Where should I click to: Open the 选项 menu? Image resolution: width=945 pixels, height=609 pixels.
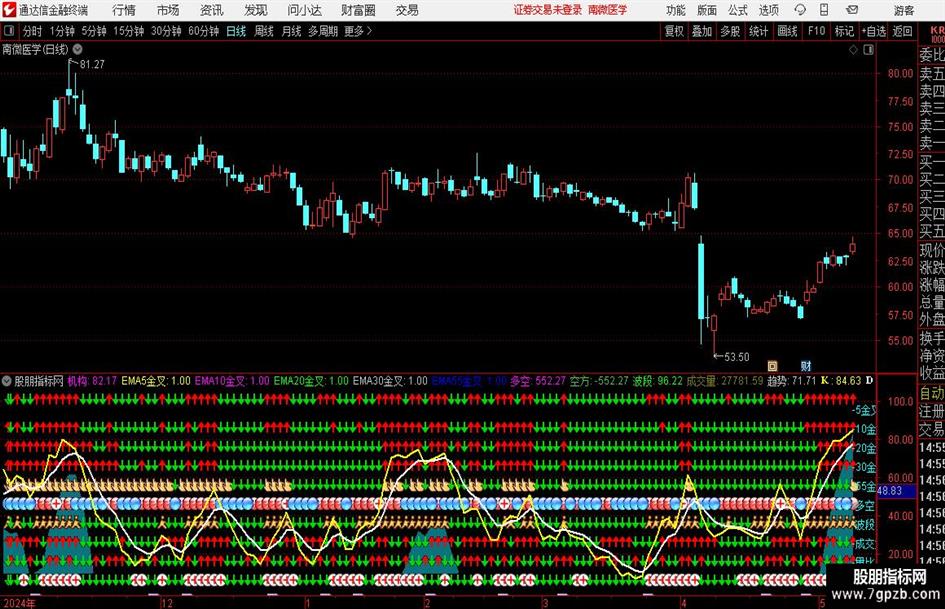tap(768, 10)
